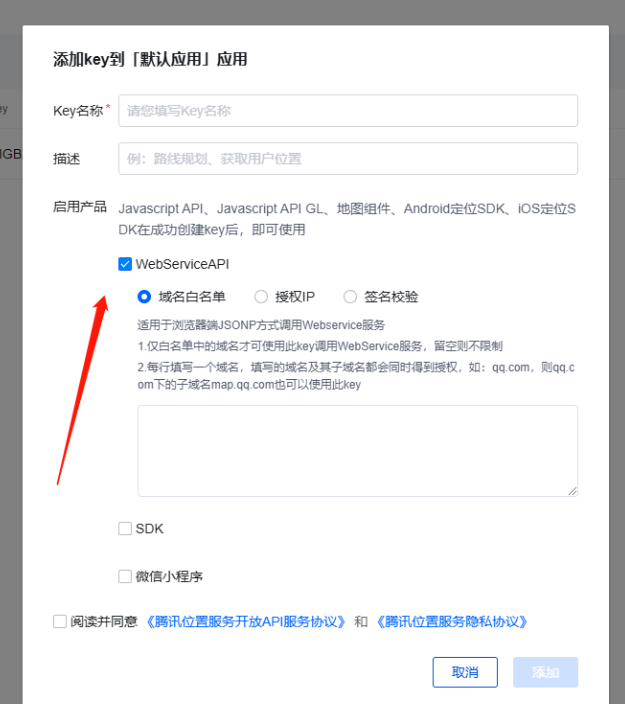
Task: Click the textarea resize handle corner
Action: (x=572, y=491)
